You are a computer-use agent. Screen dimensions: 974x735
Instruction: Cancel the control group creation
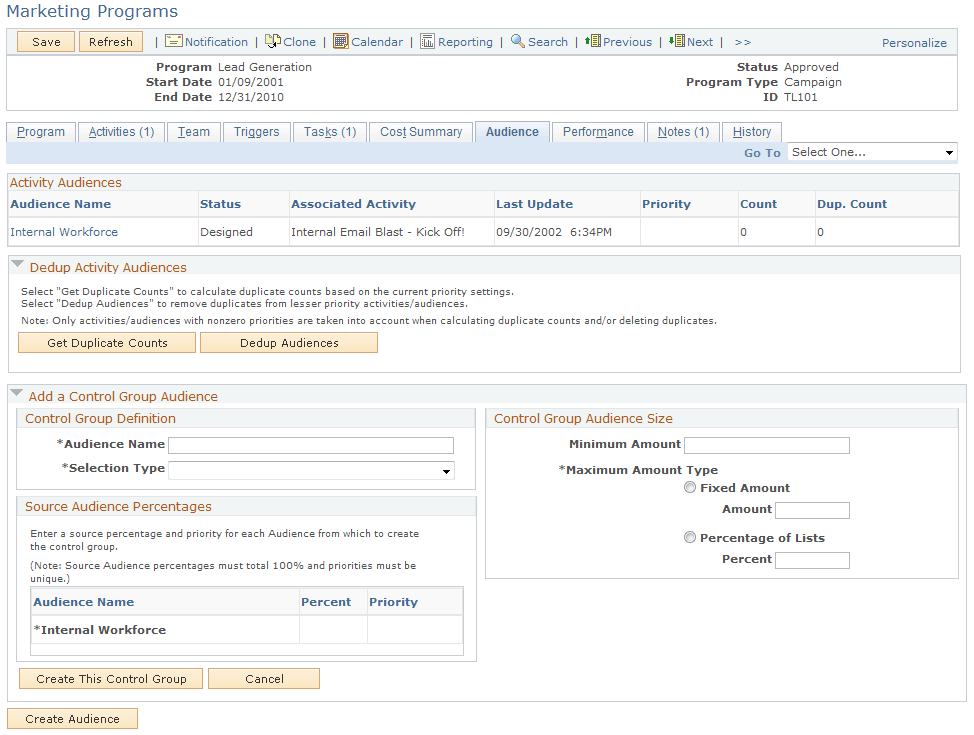264,679
